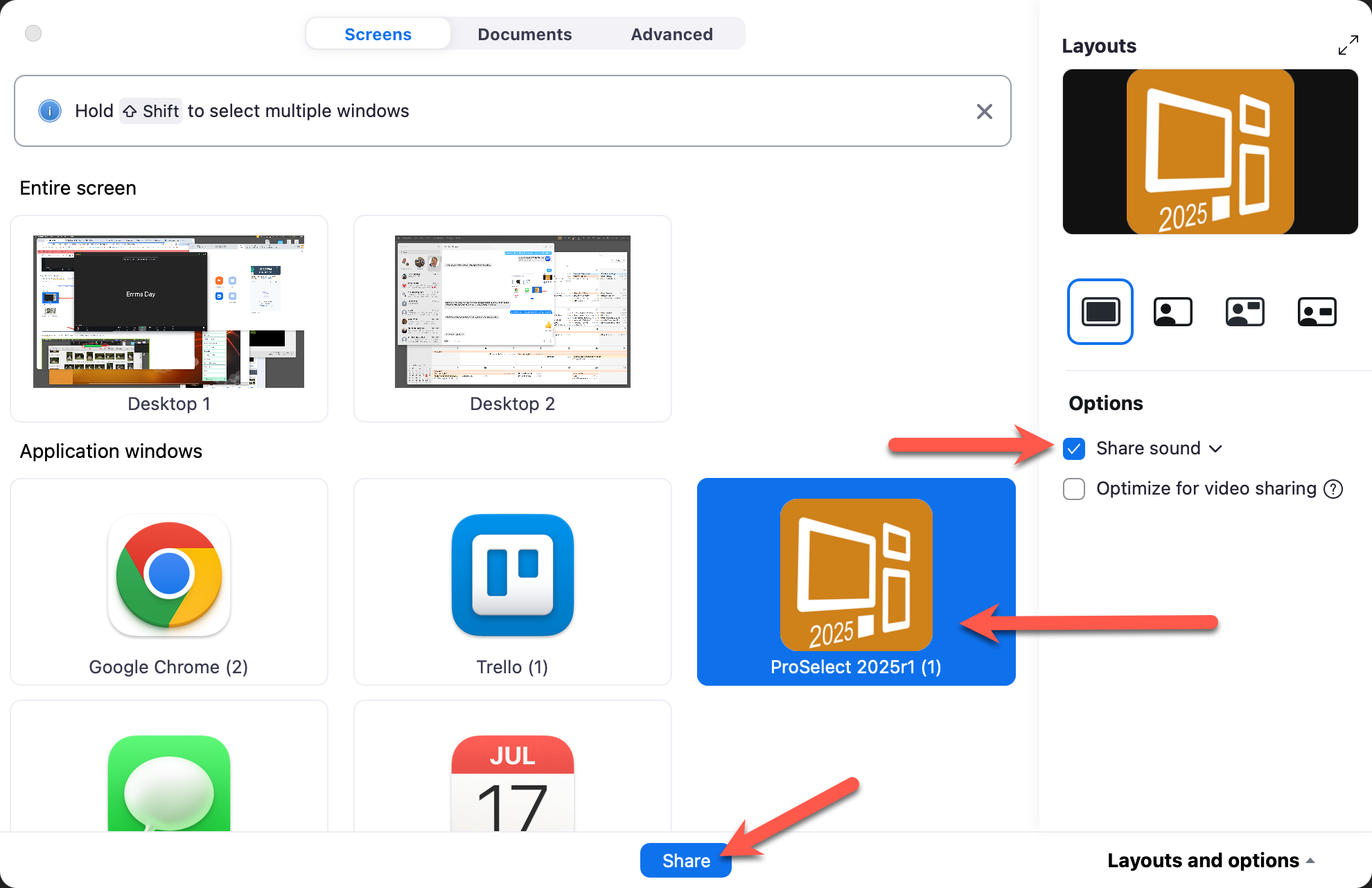Open the Share sound dropdown arrow
The width and height of the screenshot is (1372, 888).
pos(1215,449)
